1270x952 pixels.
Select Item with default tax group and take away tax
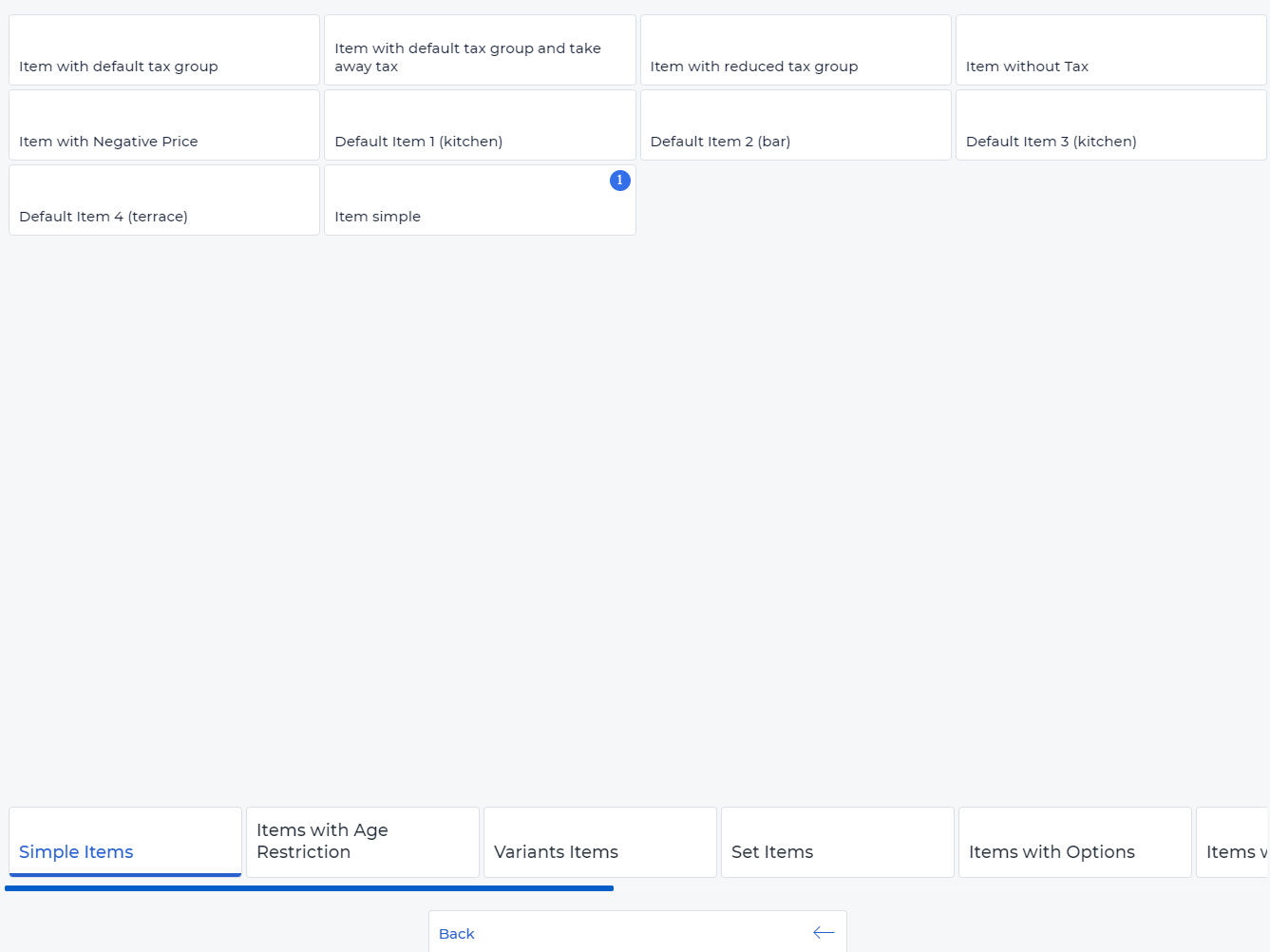(x=480, y=50)
